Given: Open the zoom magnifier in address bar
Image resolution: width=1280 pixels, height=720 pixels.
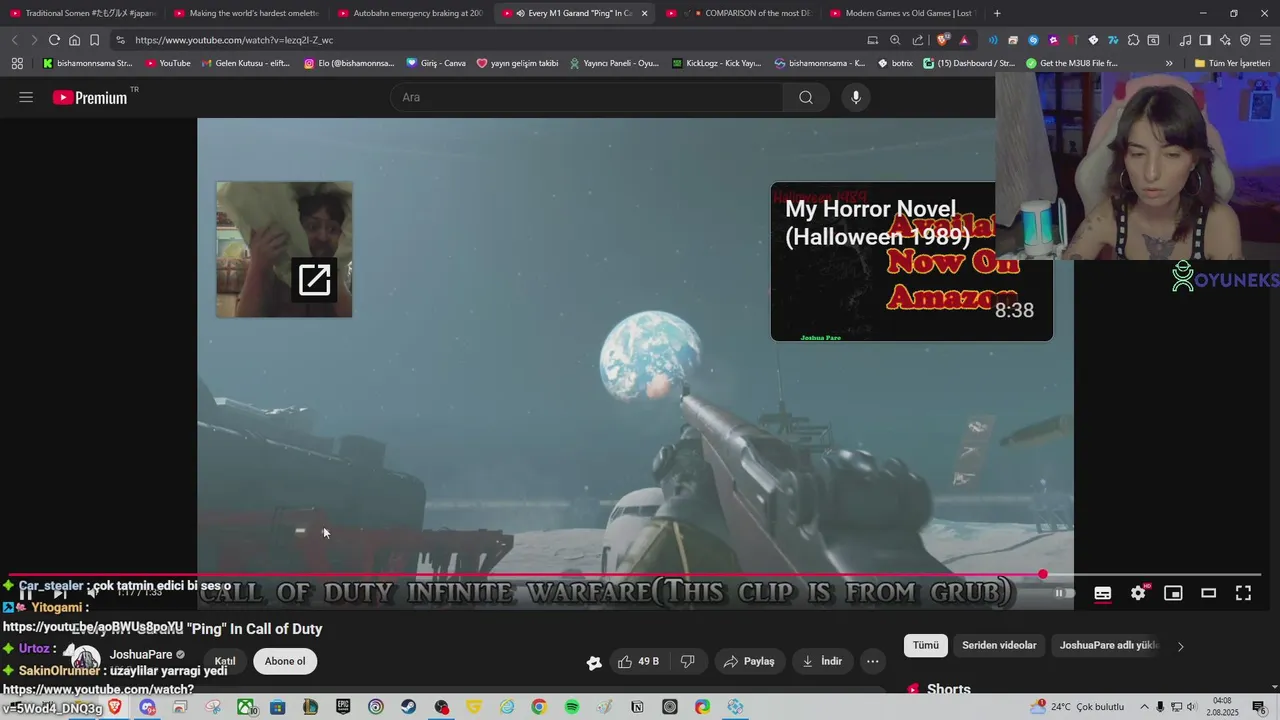Looking at the screenshot, I should click(895, 40).
